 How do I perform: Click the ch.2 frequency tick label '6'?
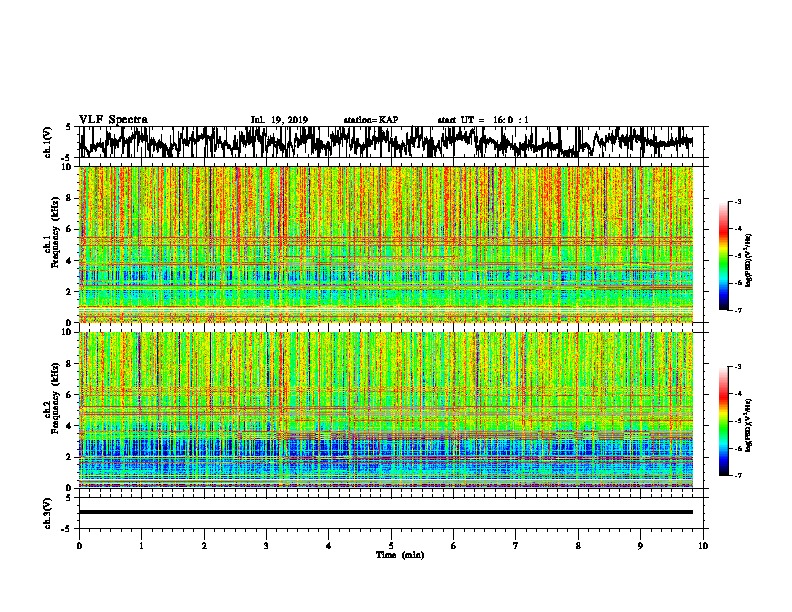click(x=70, y=395)
